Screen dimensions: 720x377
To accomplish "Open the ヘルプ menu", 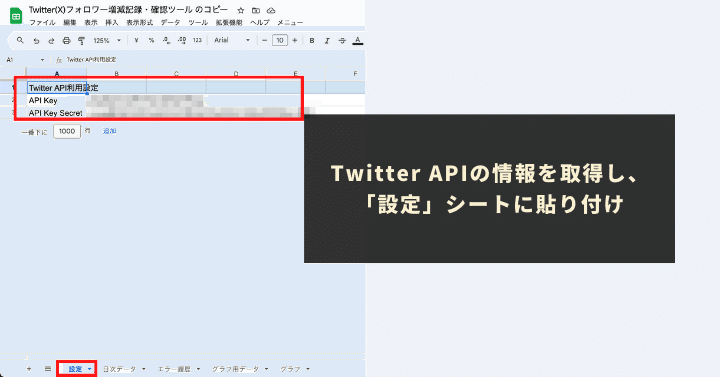I will pyautogui.click(x=260, y=22).
